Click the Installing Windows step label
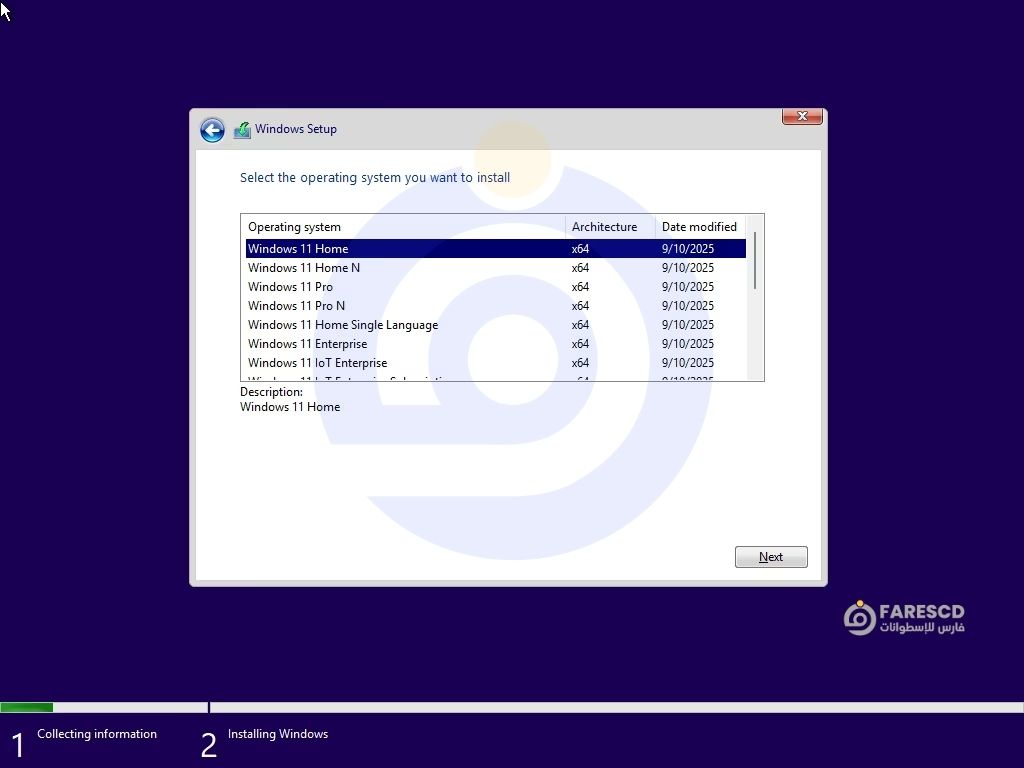Image resolution: width=1024 pixels, height=768 pixels. 278,734
